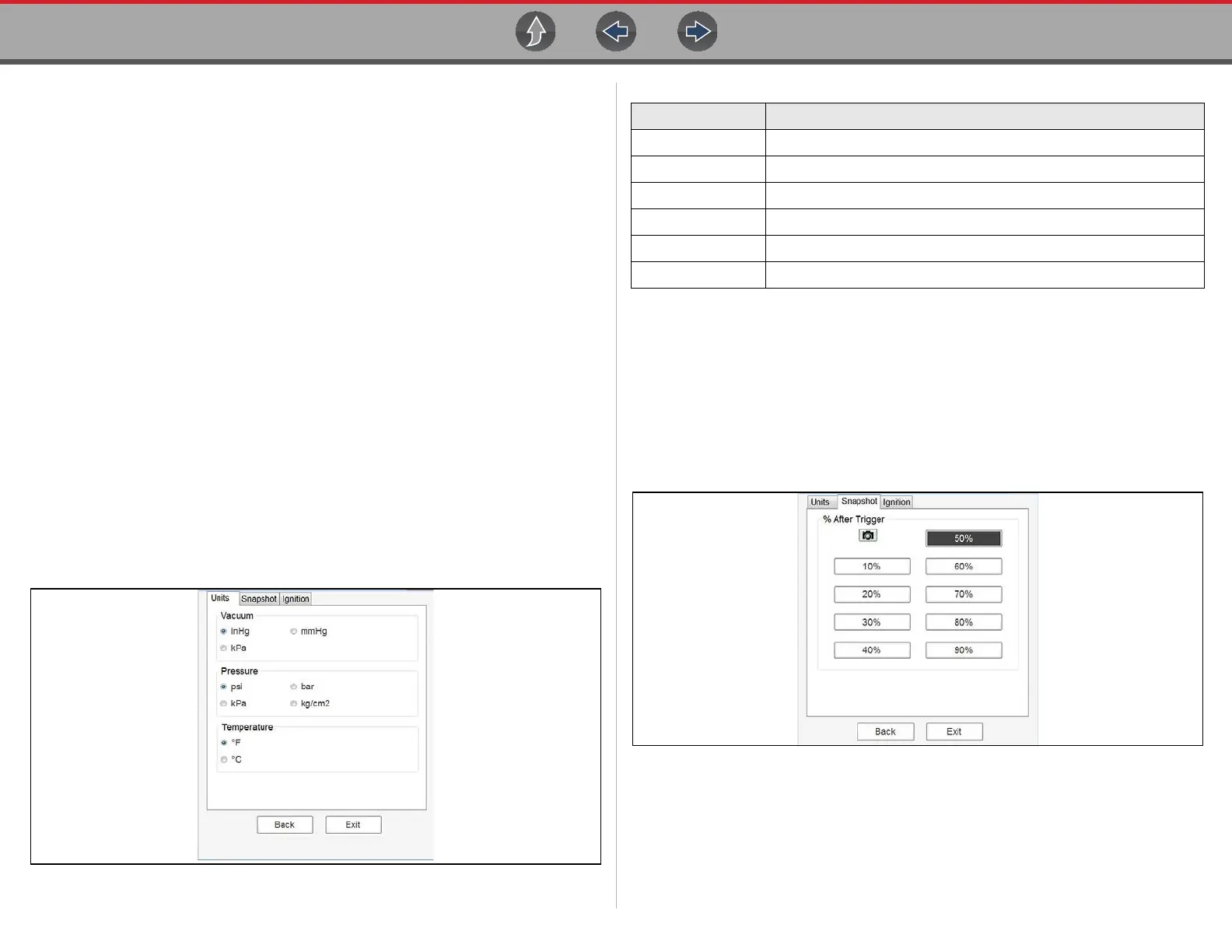Set after trigger to 50%
Screen dimensions: 1232x952
(x=964, y=538)
